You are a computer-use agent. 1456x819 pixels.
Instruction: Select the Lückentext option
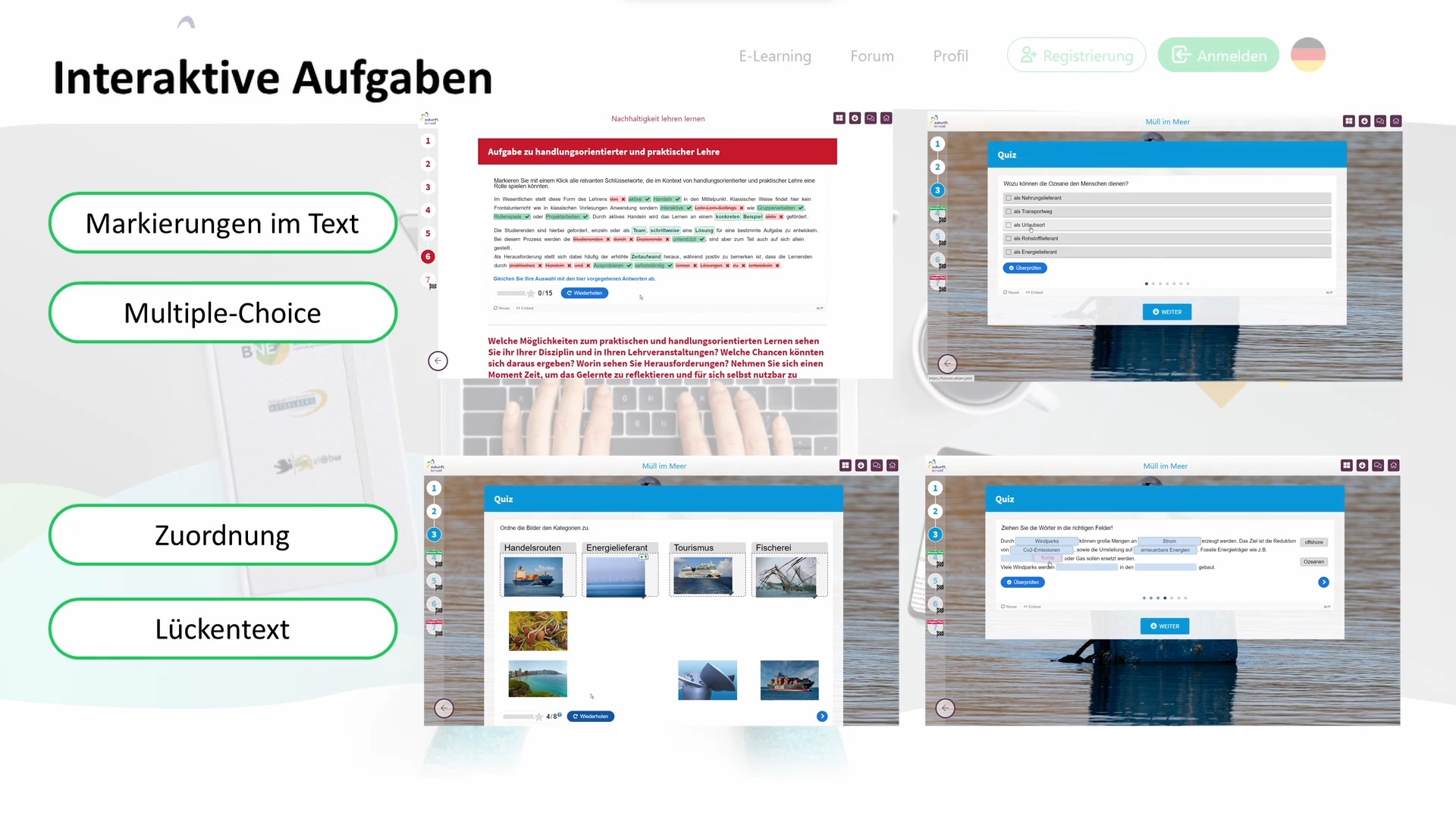(x=222, y=629)
